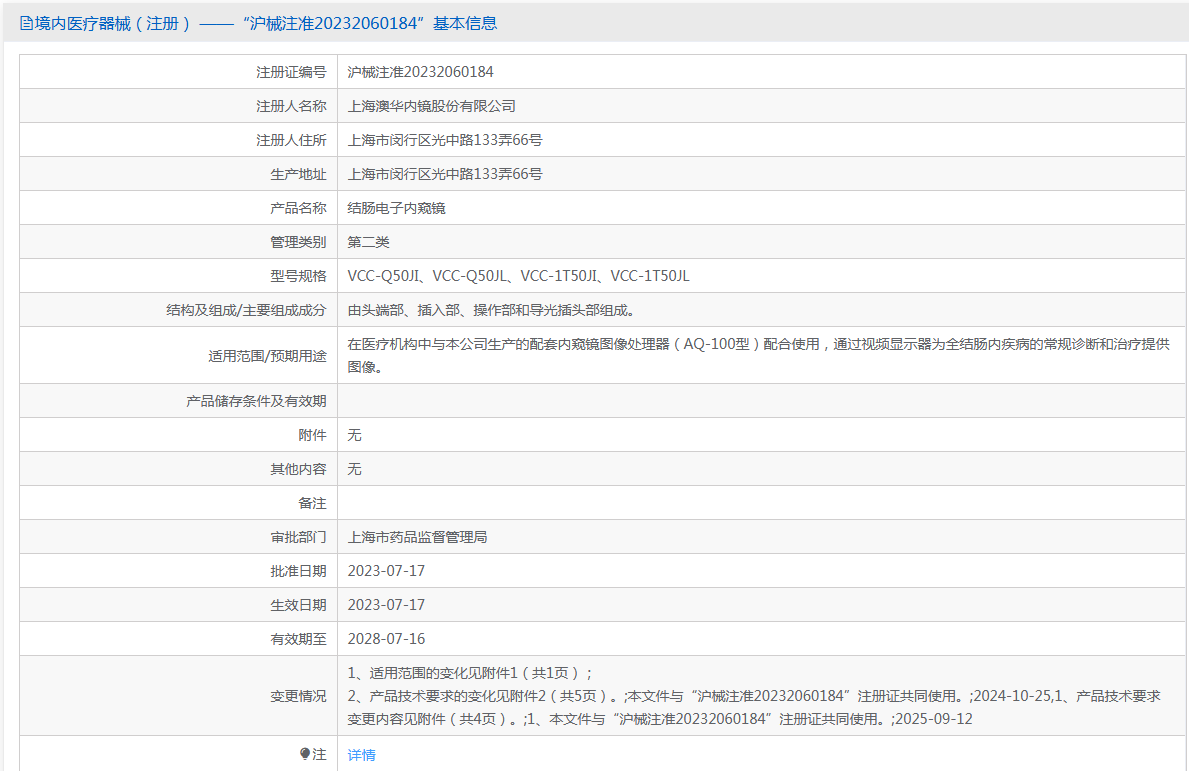Click the 注册证编号 row label
This screenshot has width=1189, height=771.
coord(291,72)
